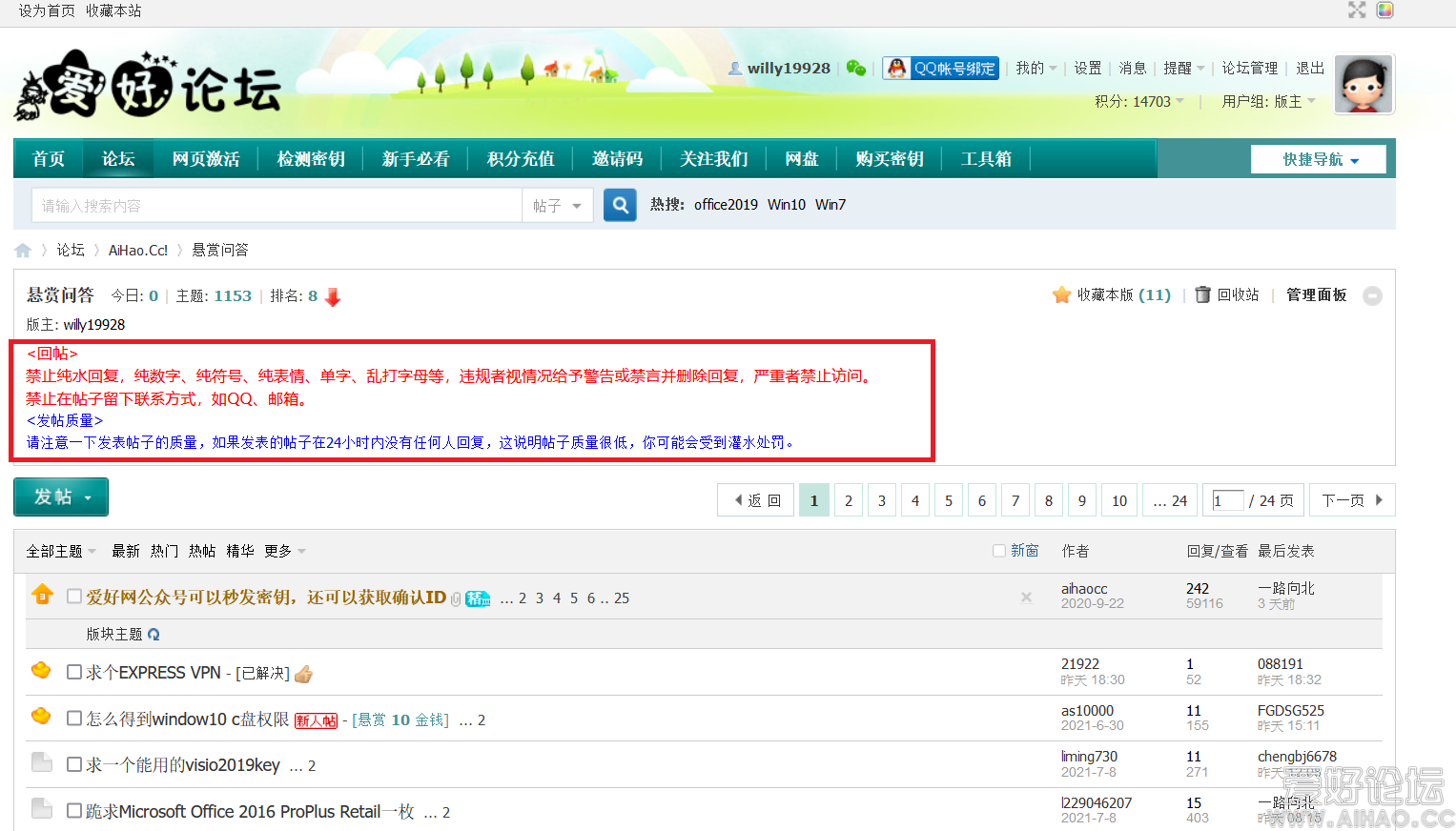Collapse the board info panel round button

tap(1372, 296)
